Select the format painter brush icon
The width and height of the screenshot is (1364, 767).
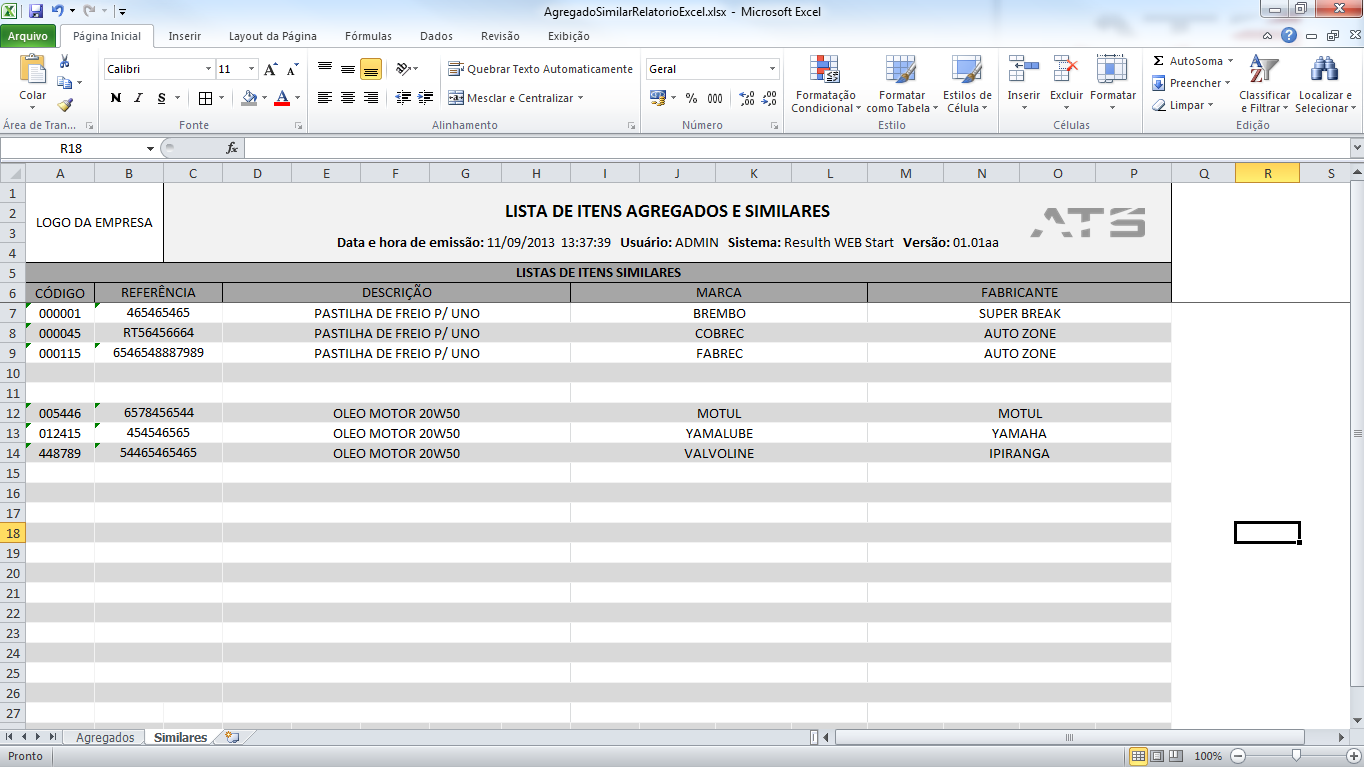coord(66,104)
